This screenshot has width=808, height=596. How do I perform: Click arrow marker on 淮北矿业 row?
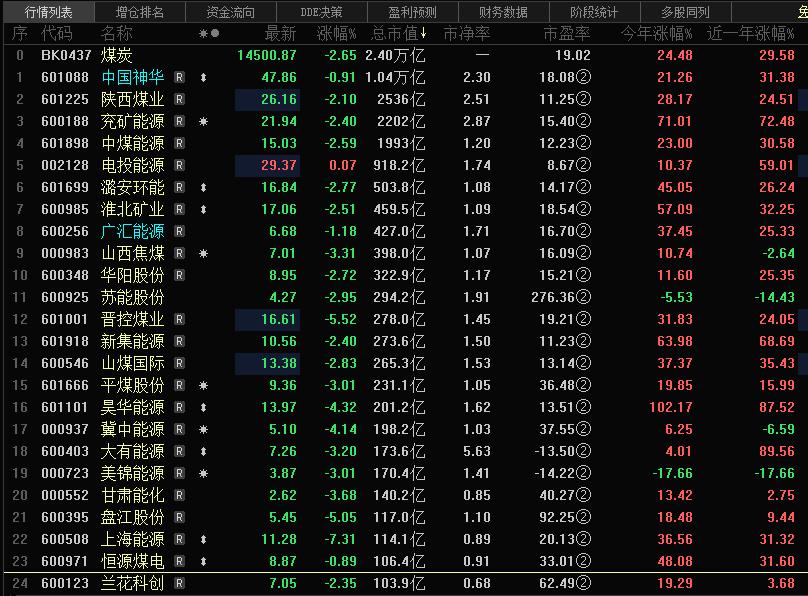[x=204, y=209]
